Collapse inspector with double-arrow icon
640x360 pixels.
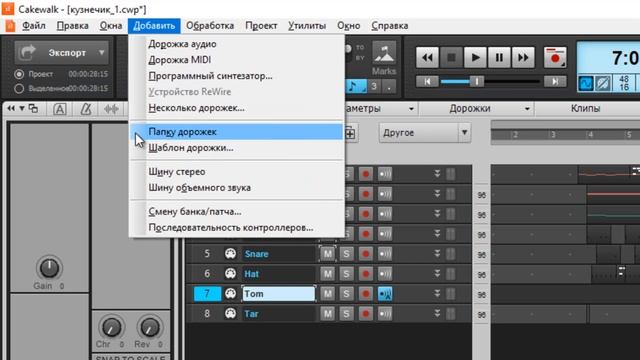[11, 109]
